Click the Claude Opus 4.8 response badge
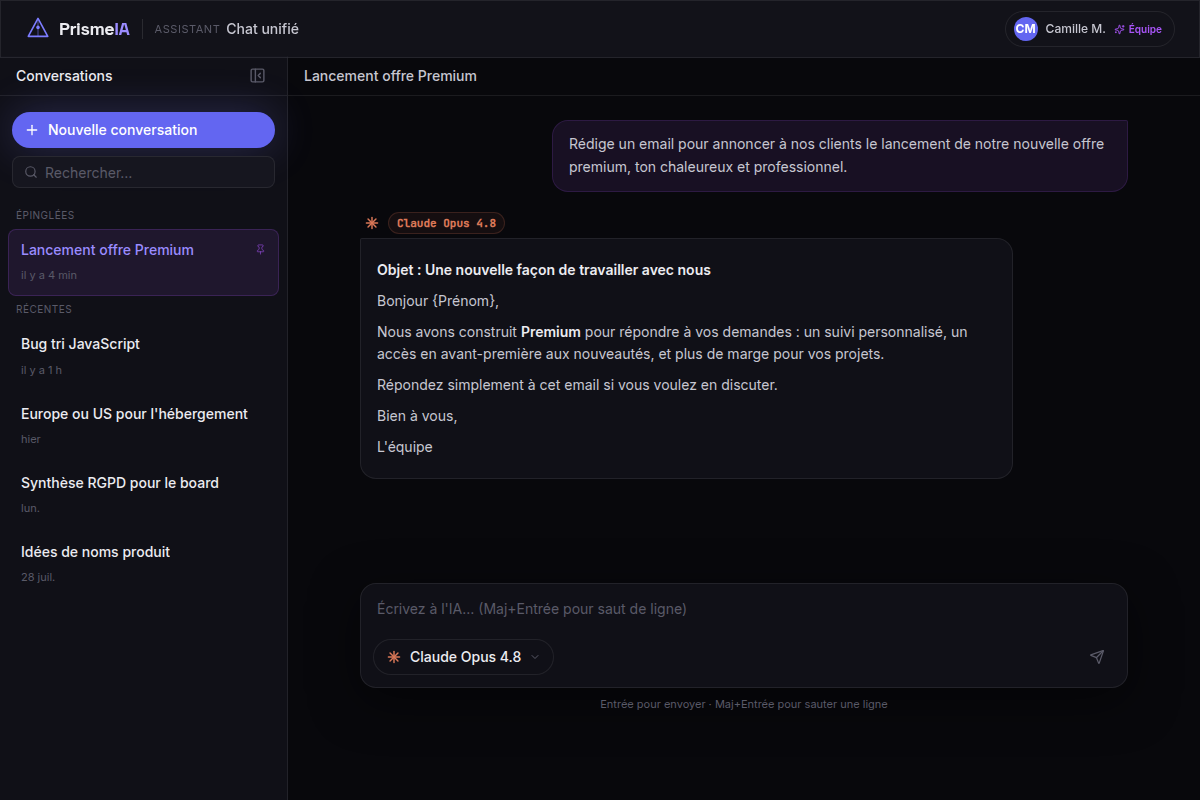 tap(446, 223)
